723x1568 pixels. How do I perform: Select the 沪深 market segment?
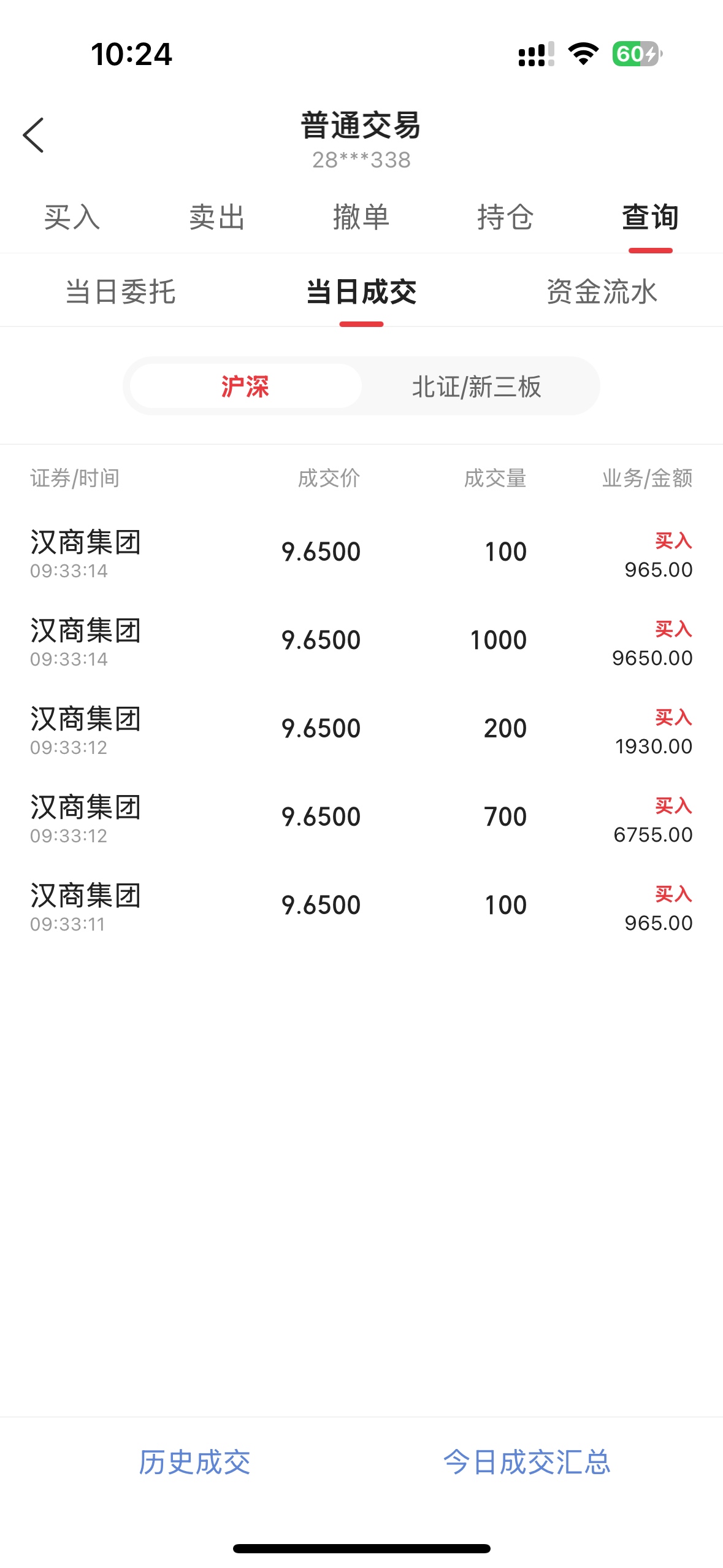pyautogui.click(x=245, y=386)
